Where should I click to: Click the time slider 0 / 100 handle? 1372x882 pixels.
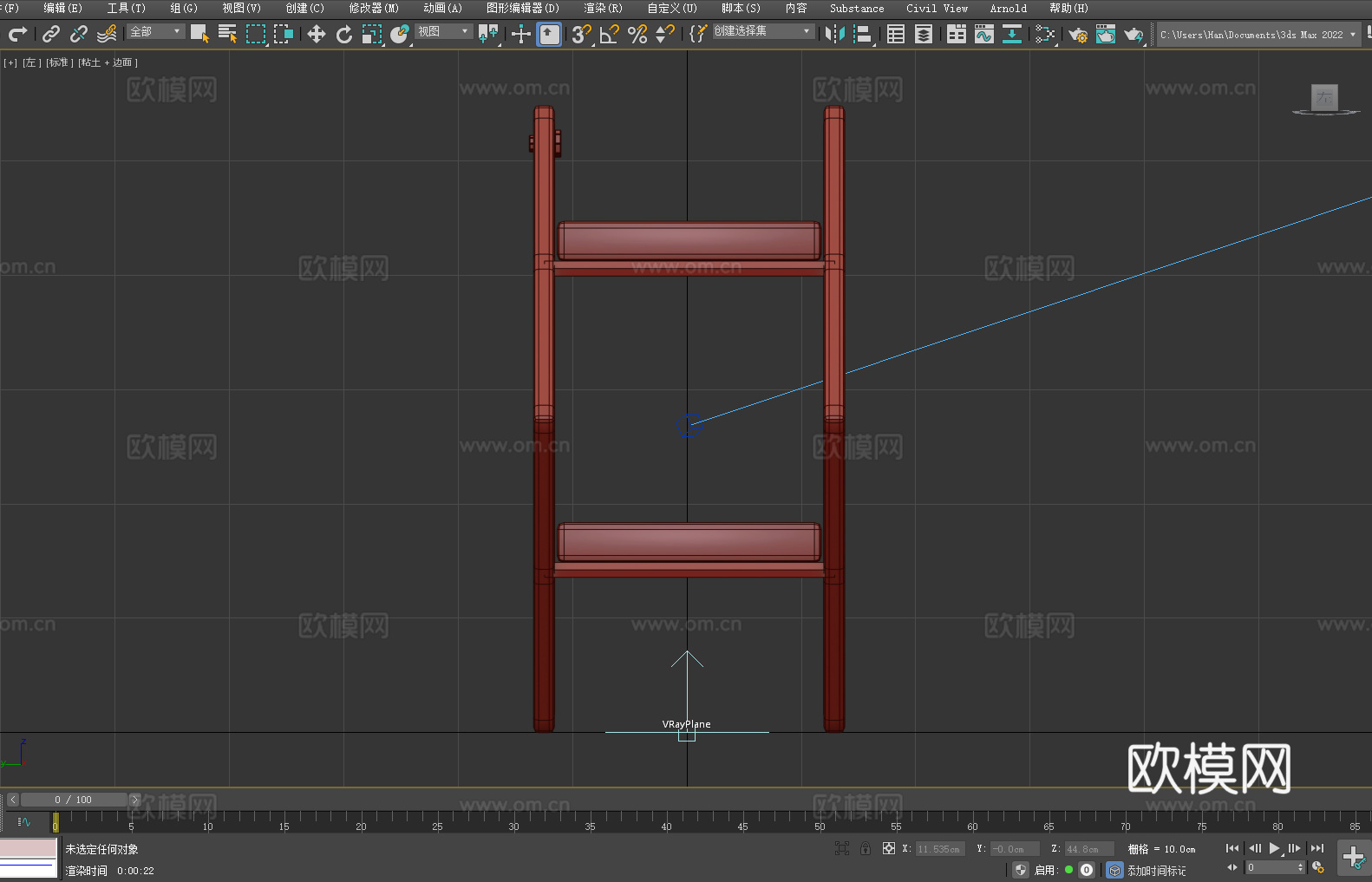coord(74,800)
